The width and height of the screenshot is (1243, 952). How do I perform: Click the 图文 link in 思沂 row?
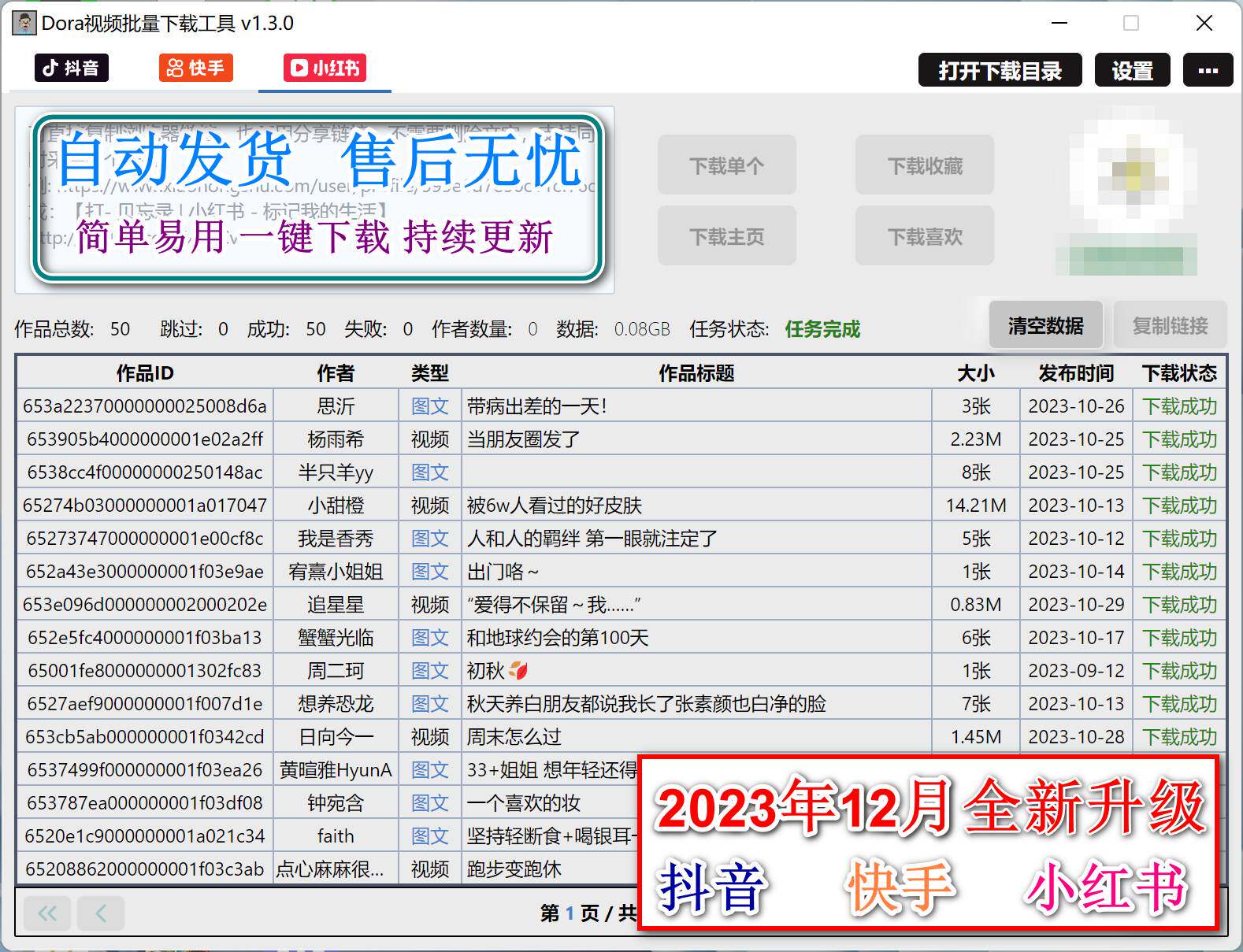430,406
